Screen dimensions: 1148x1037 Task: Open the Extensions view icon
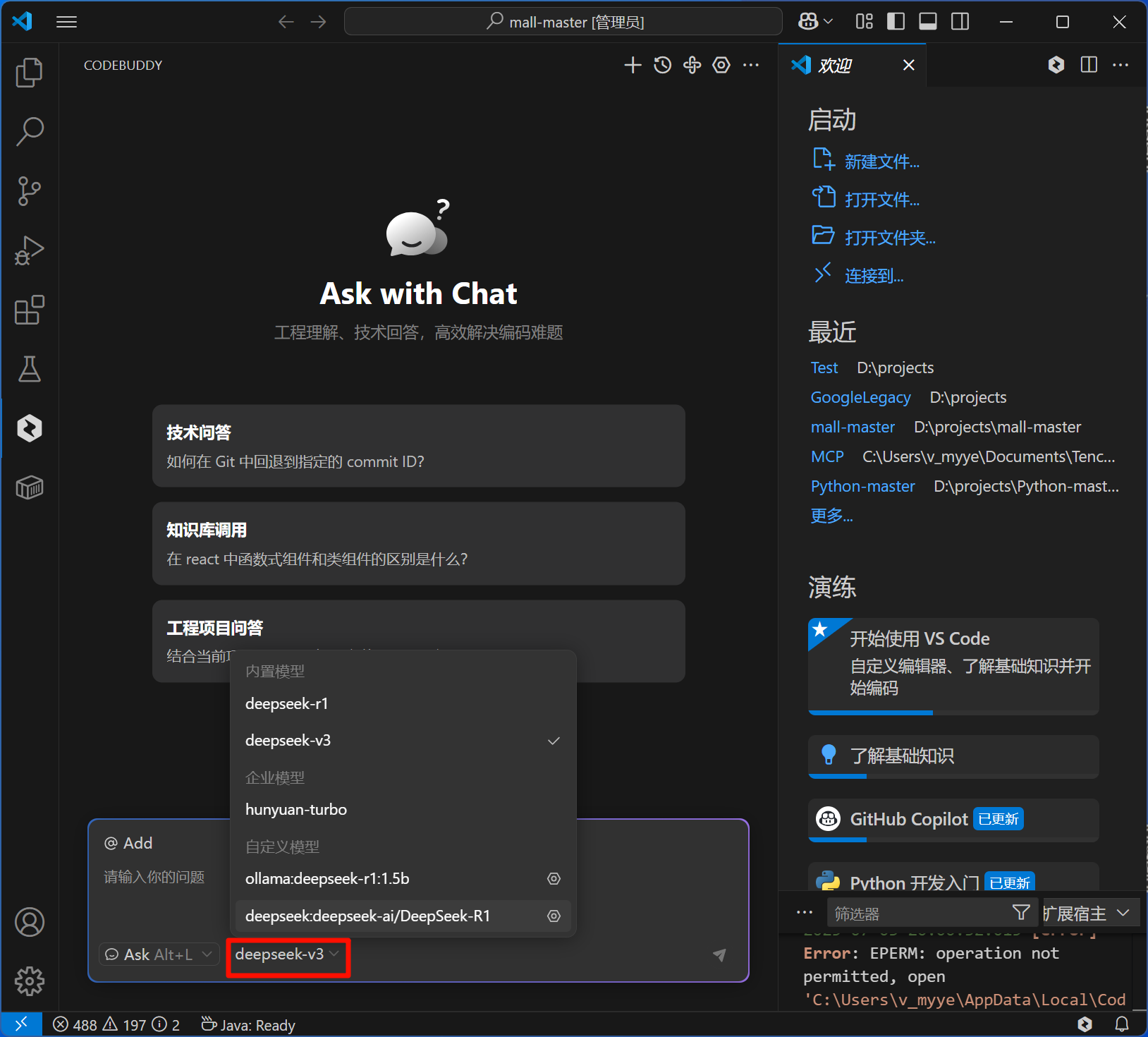point(29,310)
